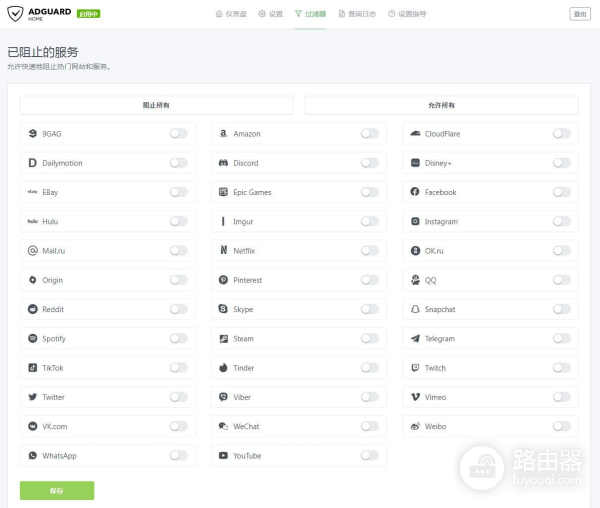The image size is (600, 508).
Task: Toggle the TikTok block switch
Action: click(179, 368)
